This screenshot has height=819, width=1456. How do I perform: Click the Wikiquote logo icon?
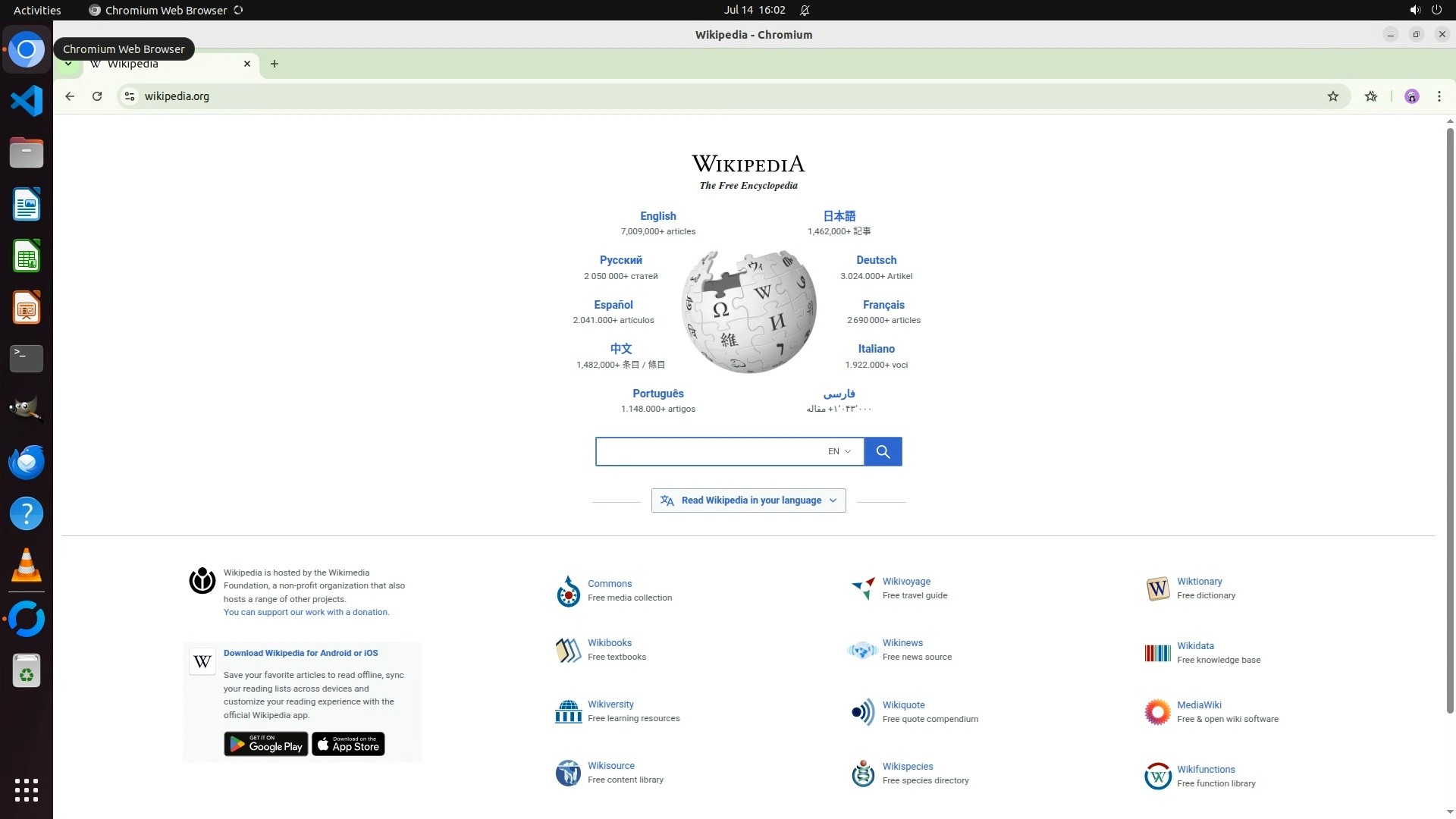point(862,712)
